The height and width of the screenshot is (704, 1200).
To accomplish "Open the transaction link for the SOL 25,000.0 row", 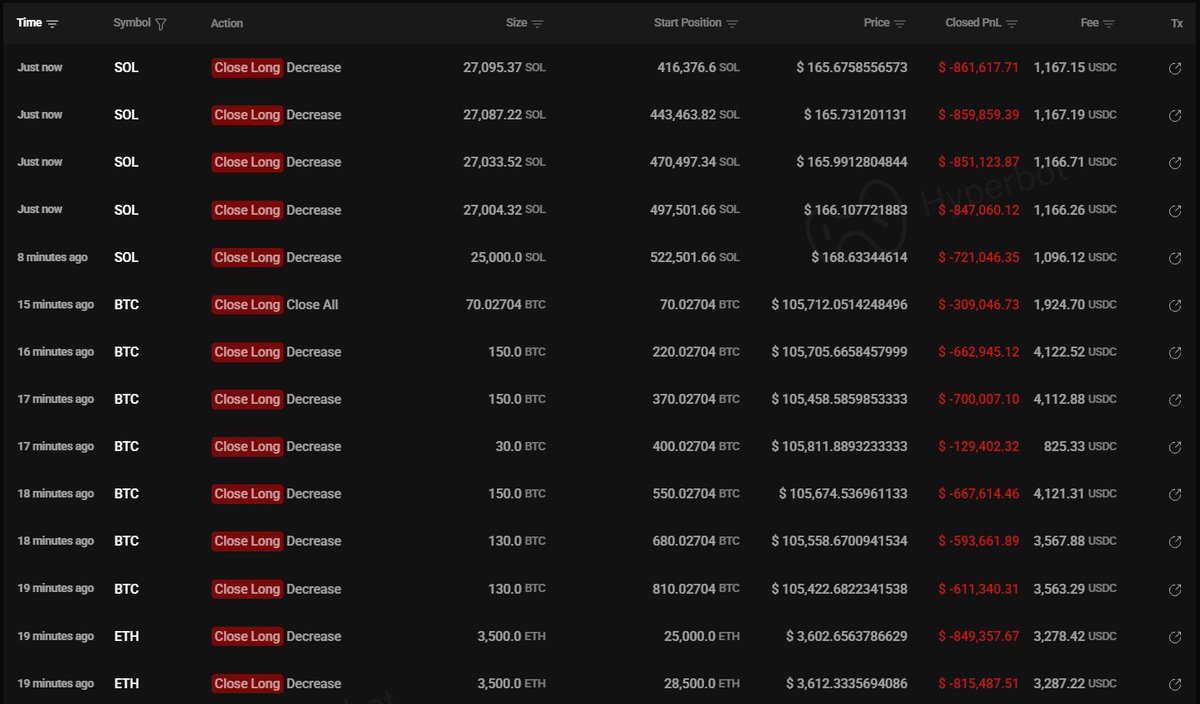I will pos(1175,258).
